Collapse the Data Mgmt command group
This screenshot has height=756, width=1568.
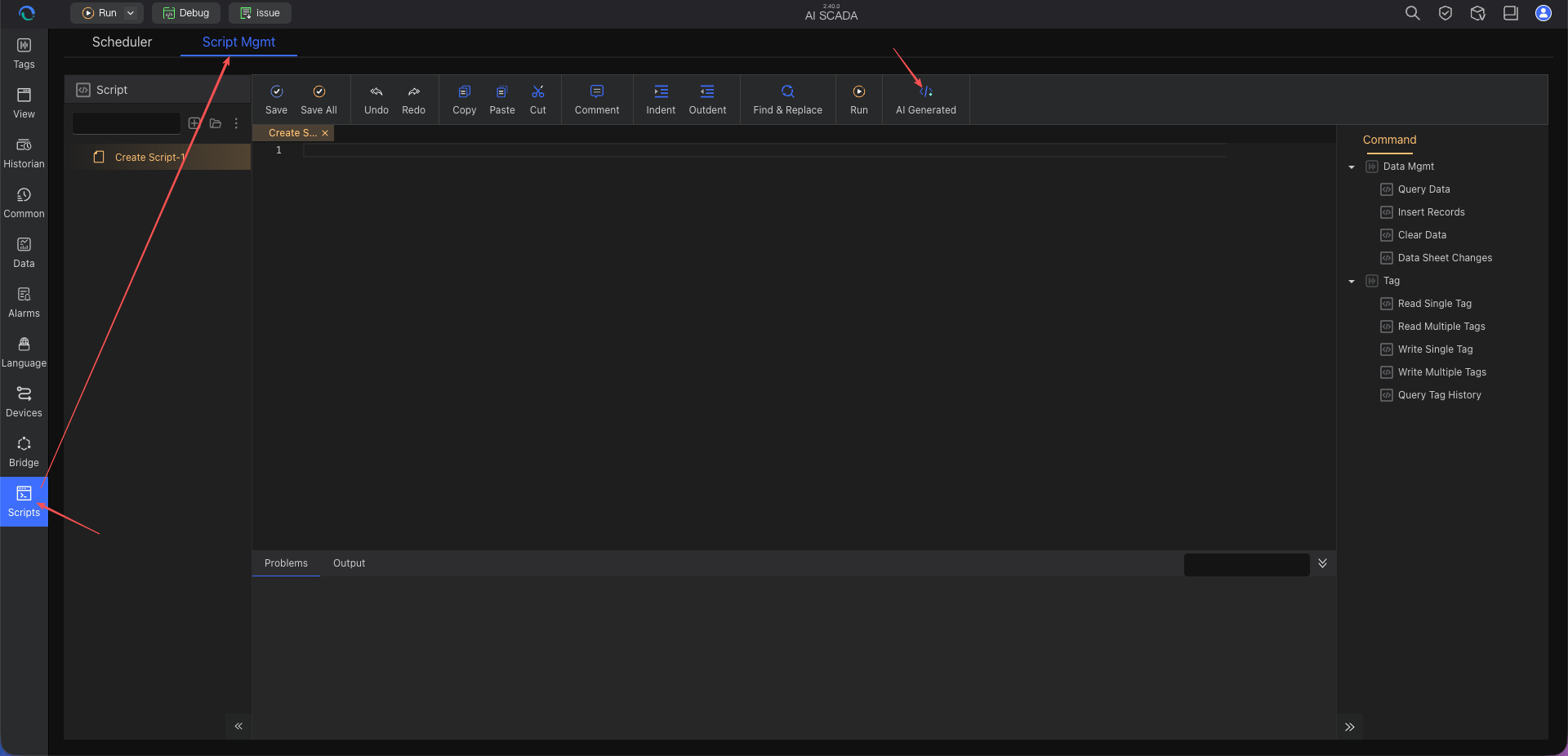pyautogui.click(x=1352, y=167)
